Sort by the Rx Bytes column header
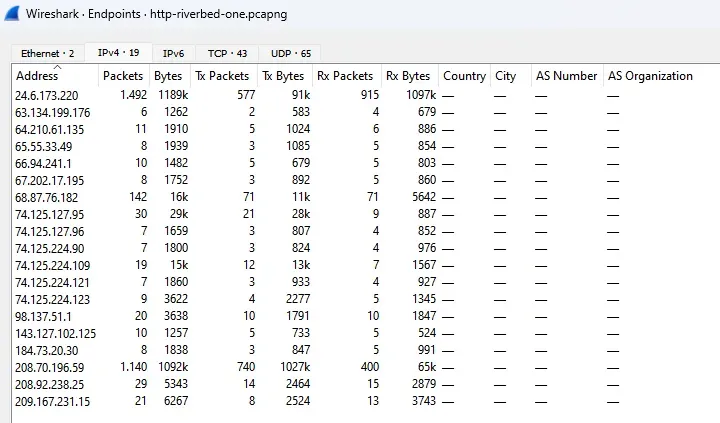The height and width of the screenshot is (423, 720). click(408, 76)
